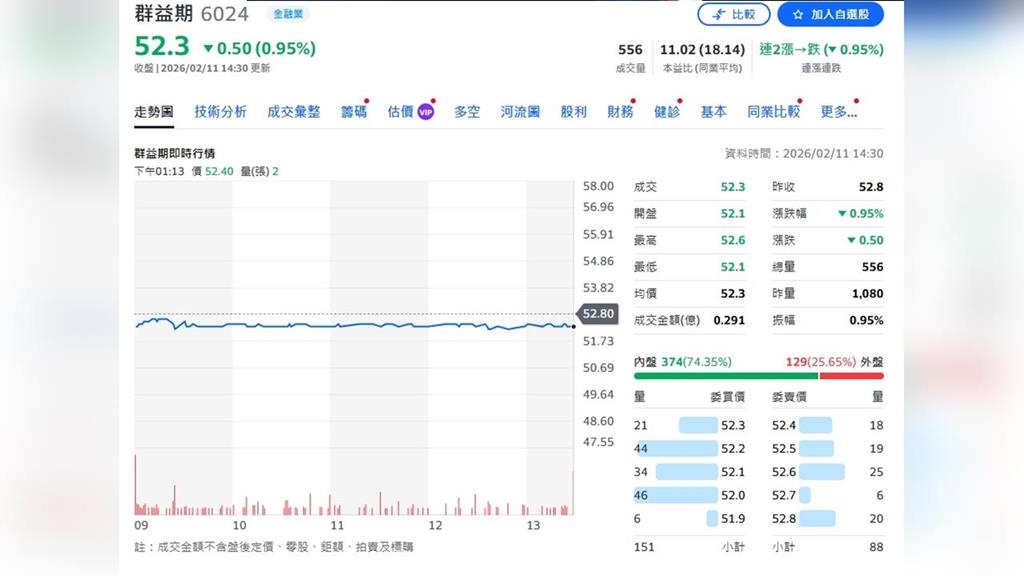Click the green 內盤 portion of ratio bar
The width and height of the screenshot is (1024, 576).
point(725,376)
